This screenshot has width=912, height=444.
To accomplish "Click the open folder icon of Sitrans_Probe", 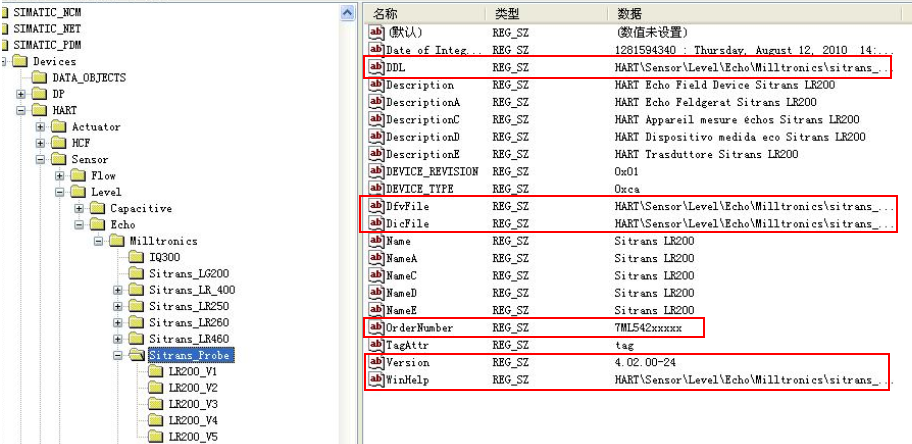I will (x=136, y=354).
